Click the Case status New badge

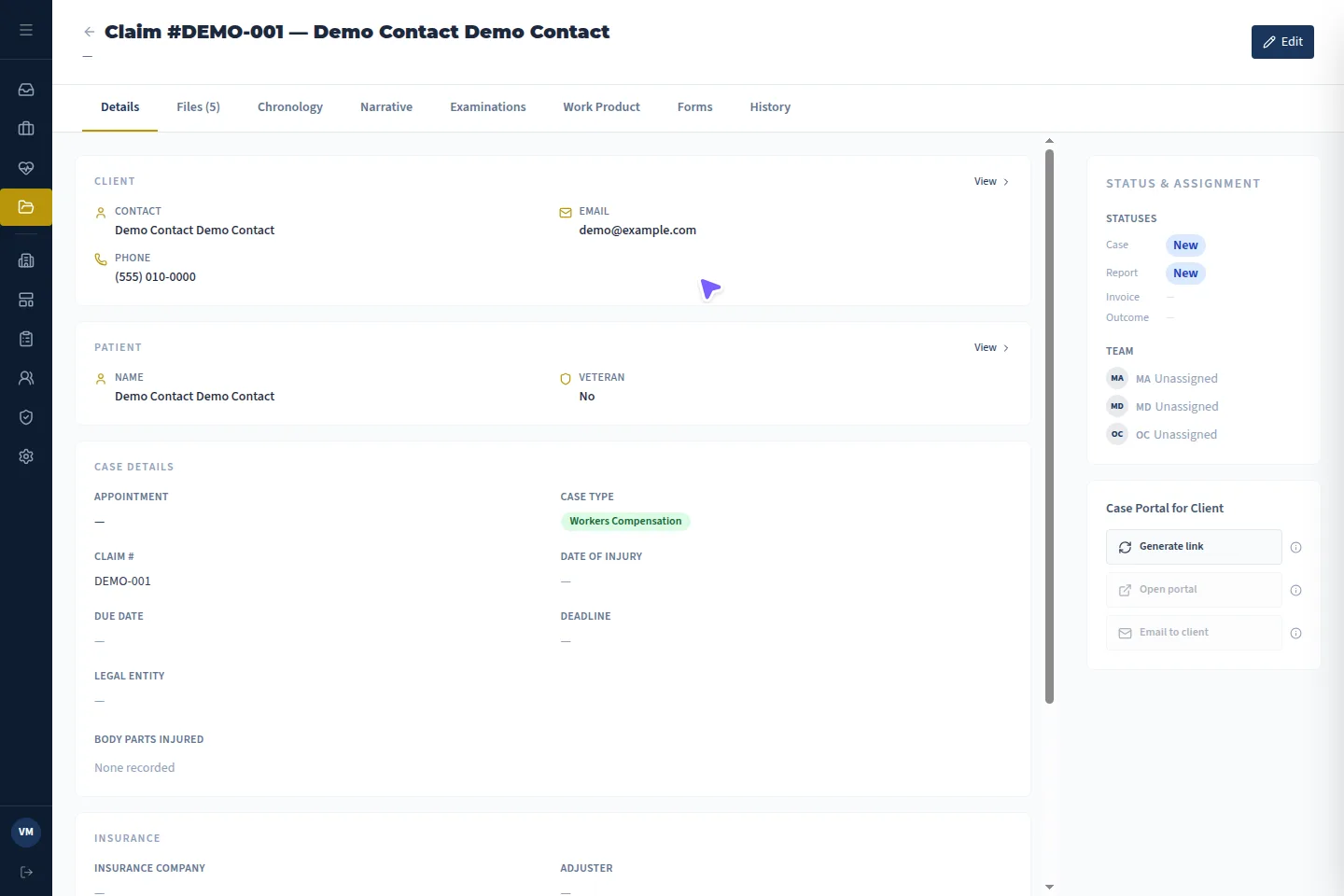point(1185,245)
